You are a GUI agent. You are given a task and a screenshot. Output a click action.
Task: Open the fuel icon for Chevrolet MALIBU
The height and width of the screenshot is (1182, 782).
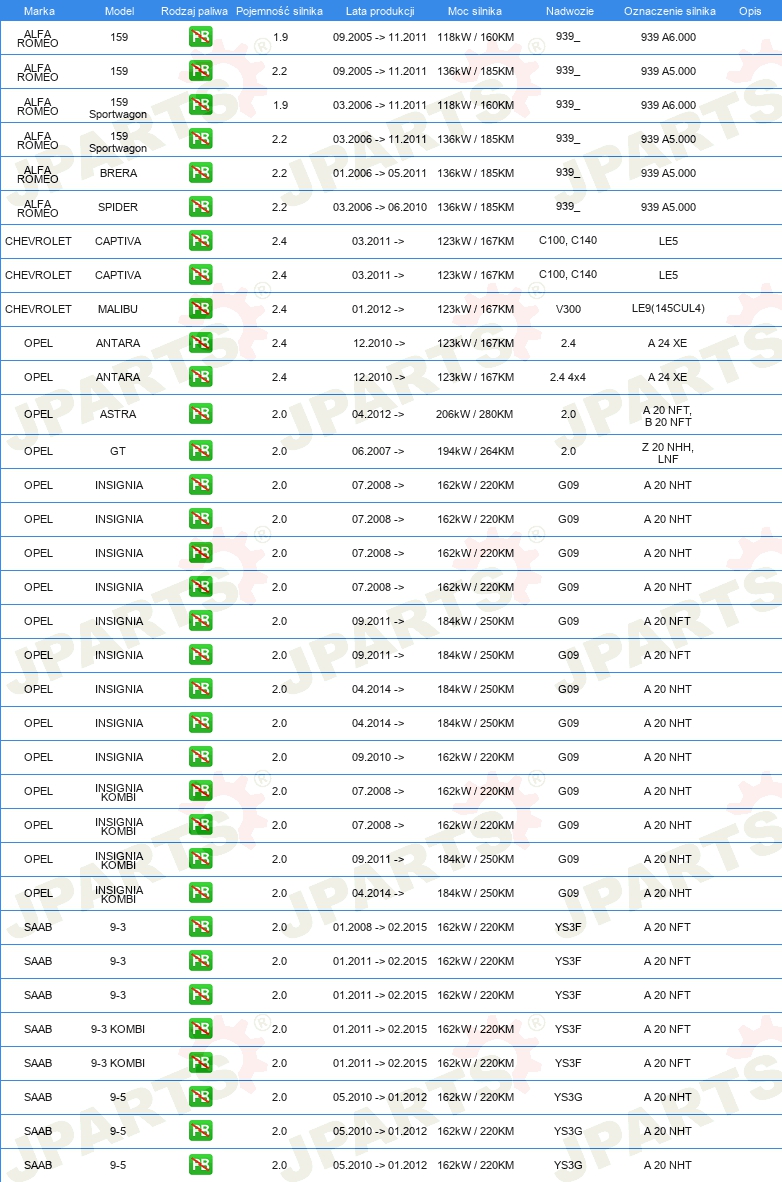[x=201, y=308]
